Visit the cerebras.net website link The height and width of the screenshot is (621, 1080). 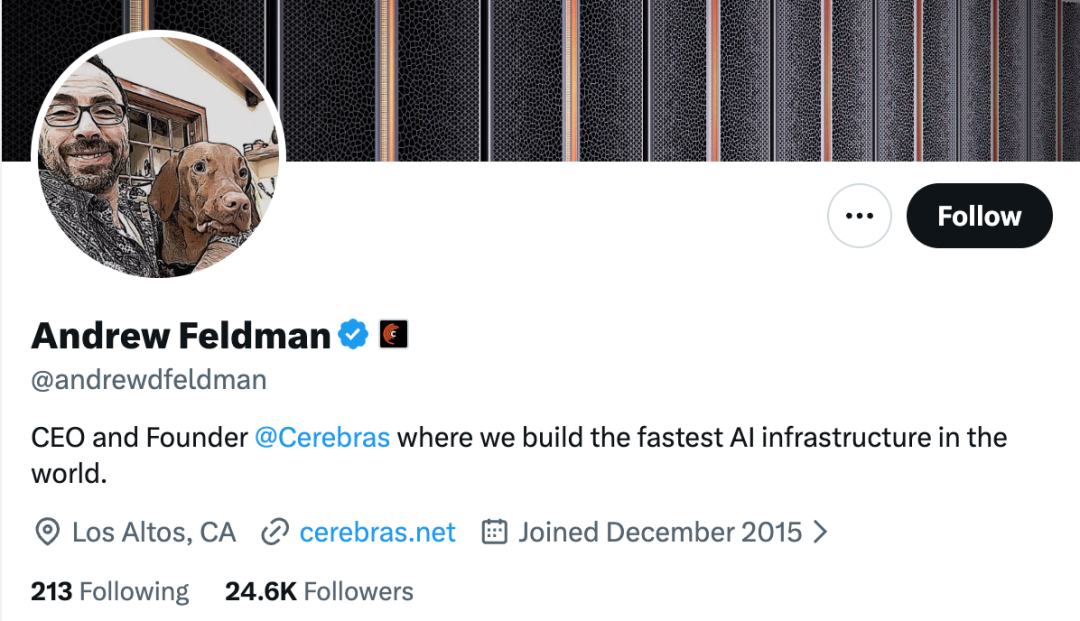(377, 532)
